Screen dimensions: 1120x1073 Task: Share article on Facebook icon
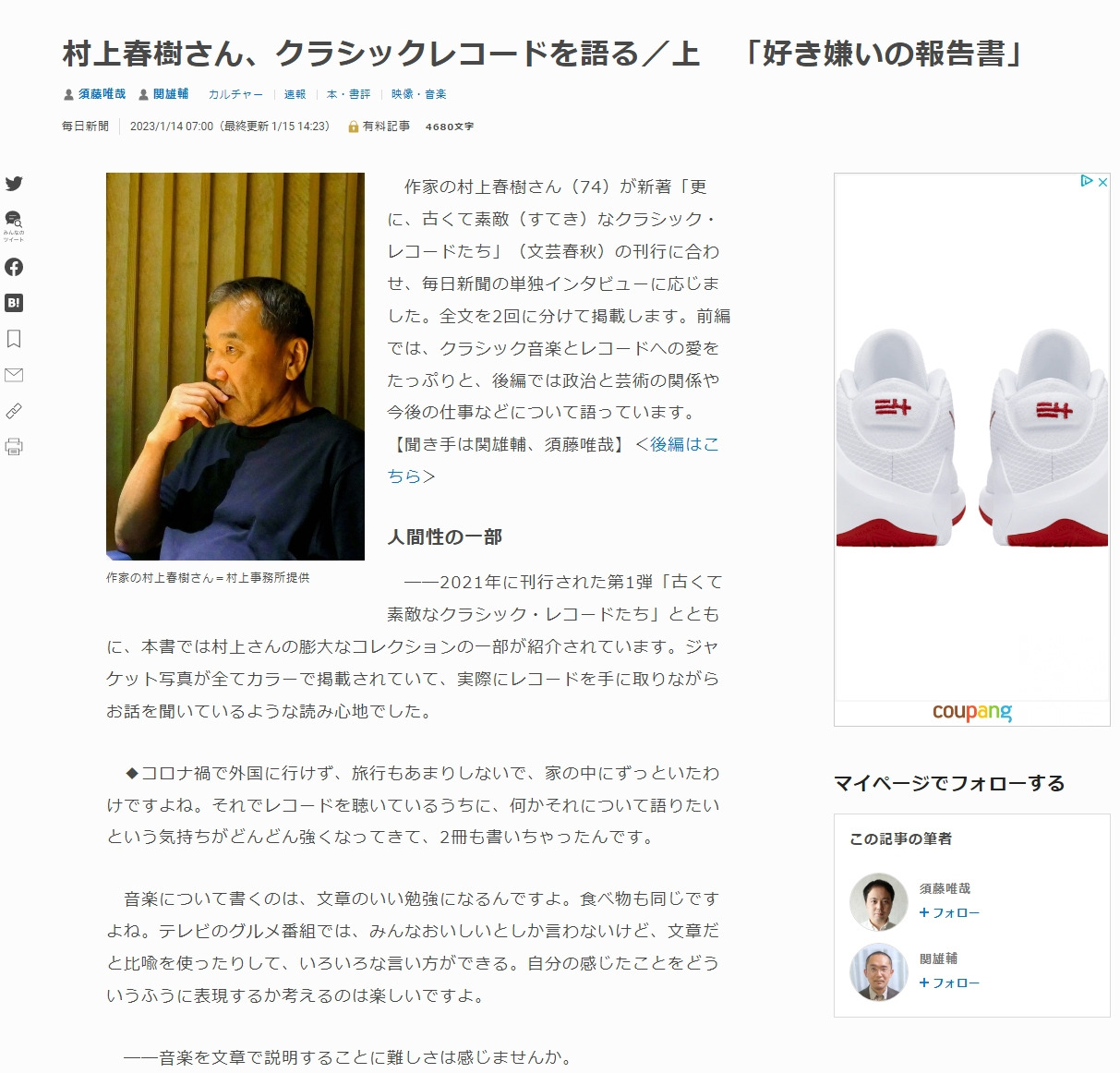(x=14, y=267)
